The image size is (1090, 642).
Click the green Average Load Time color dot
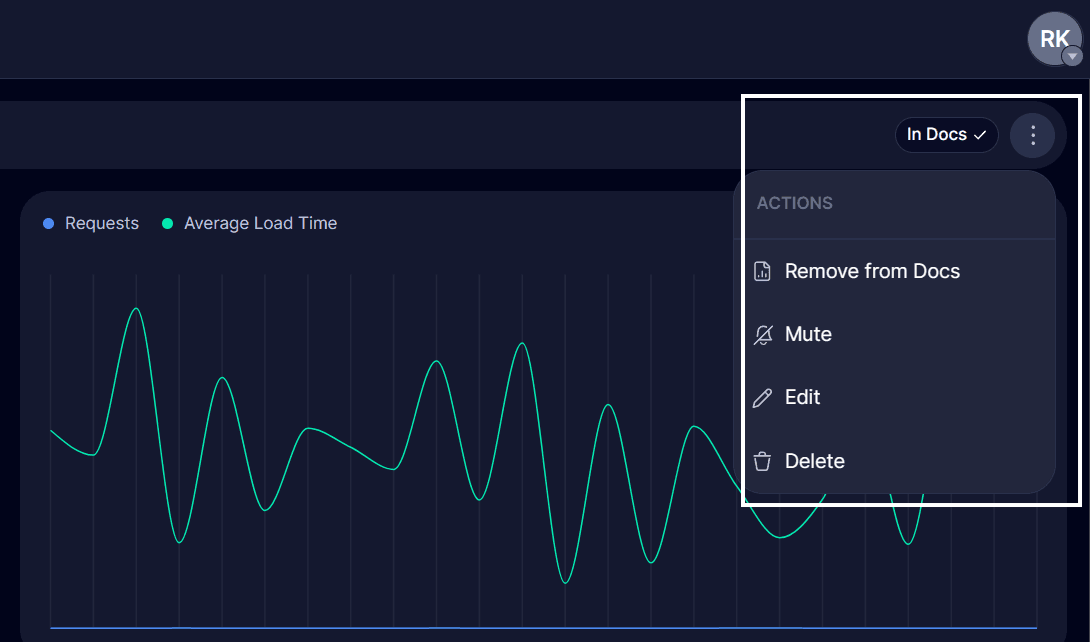tap(167, 223)
